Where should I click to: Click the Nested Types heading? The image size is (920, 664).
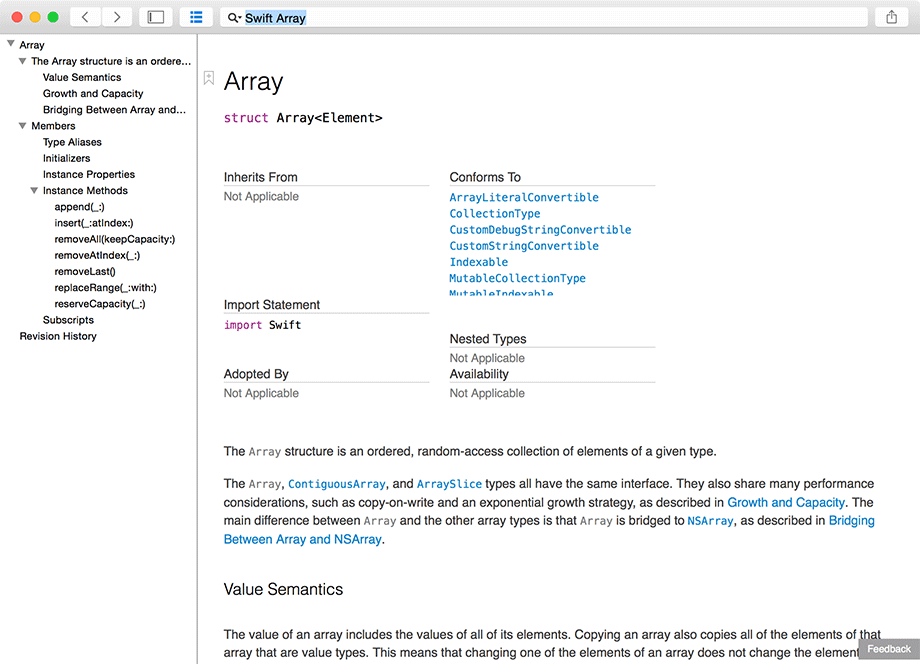tap(488, 339)
